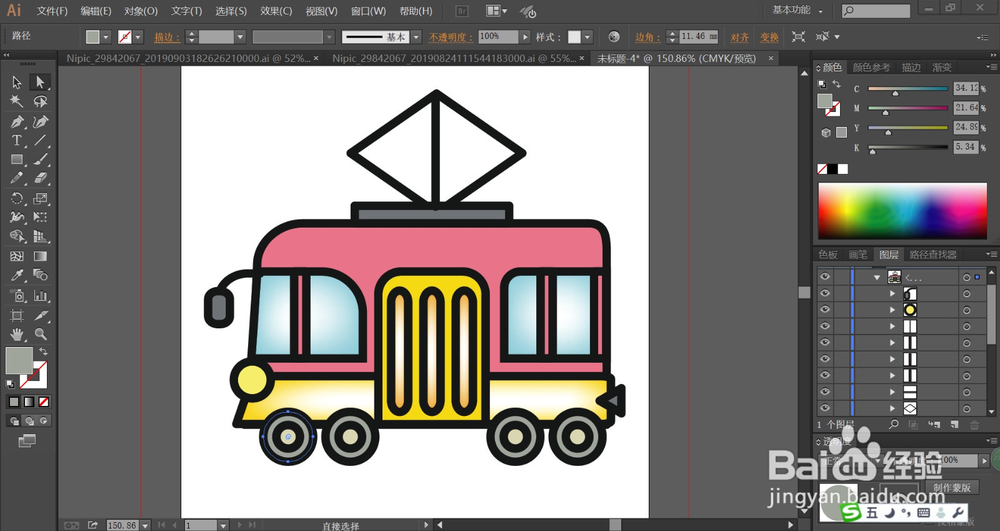Set fill mode to Color below swatches
1000x531 pixels.
click(14, 402)
